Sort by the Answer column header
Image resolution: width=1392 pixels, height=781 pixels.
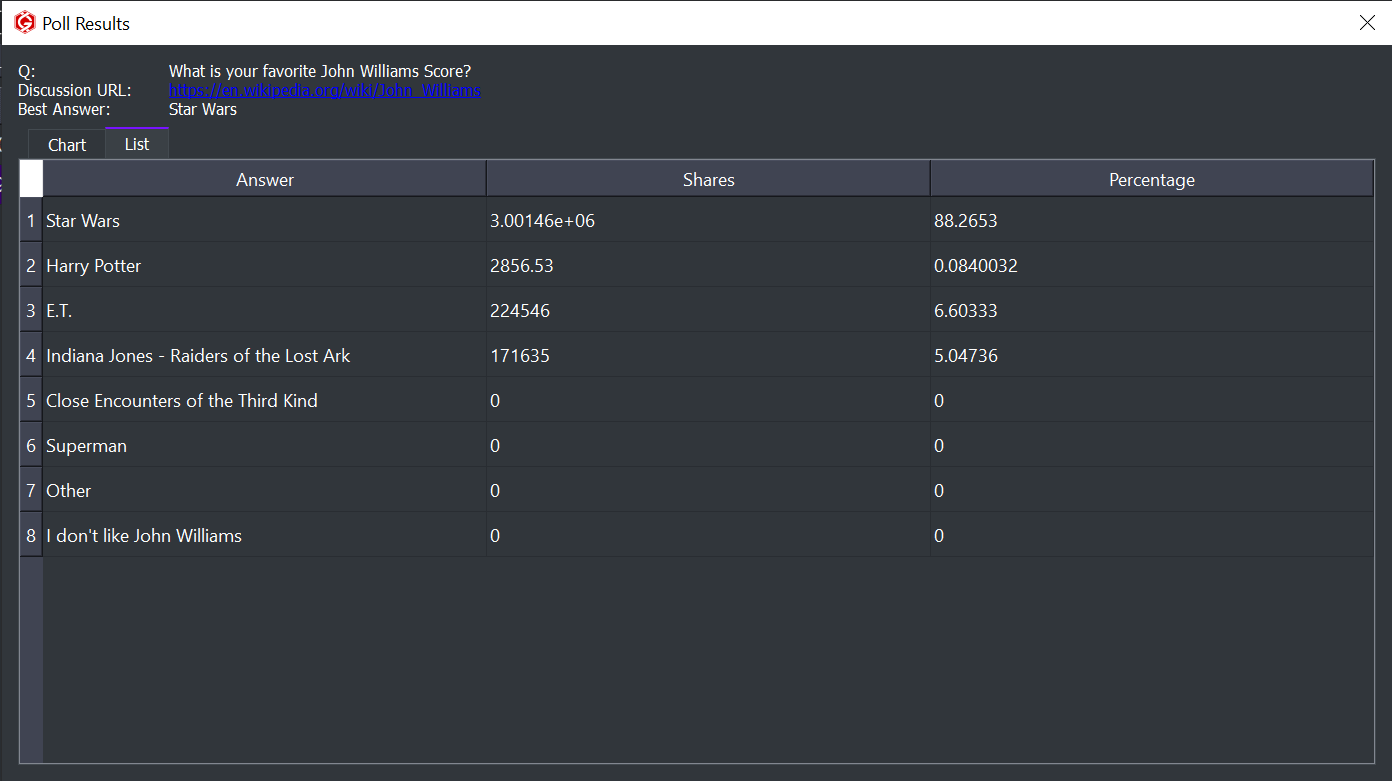click(265, 180)
